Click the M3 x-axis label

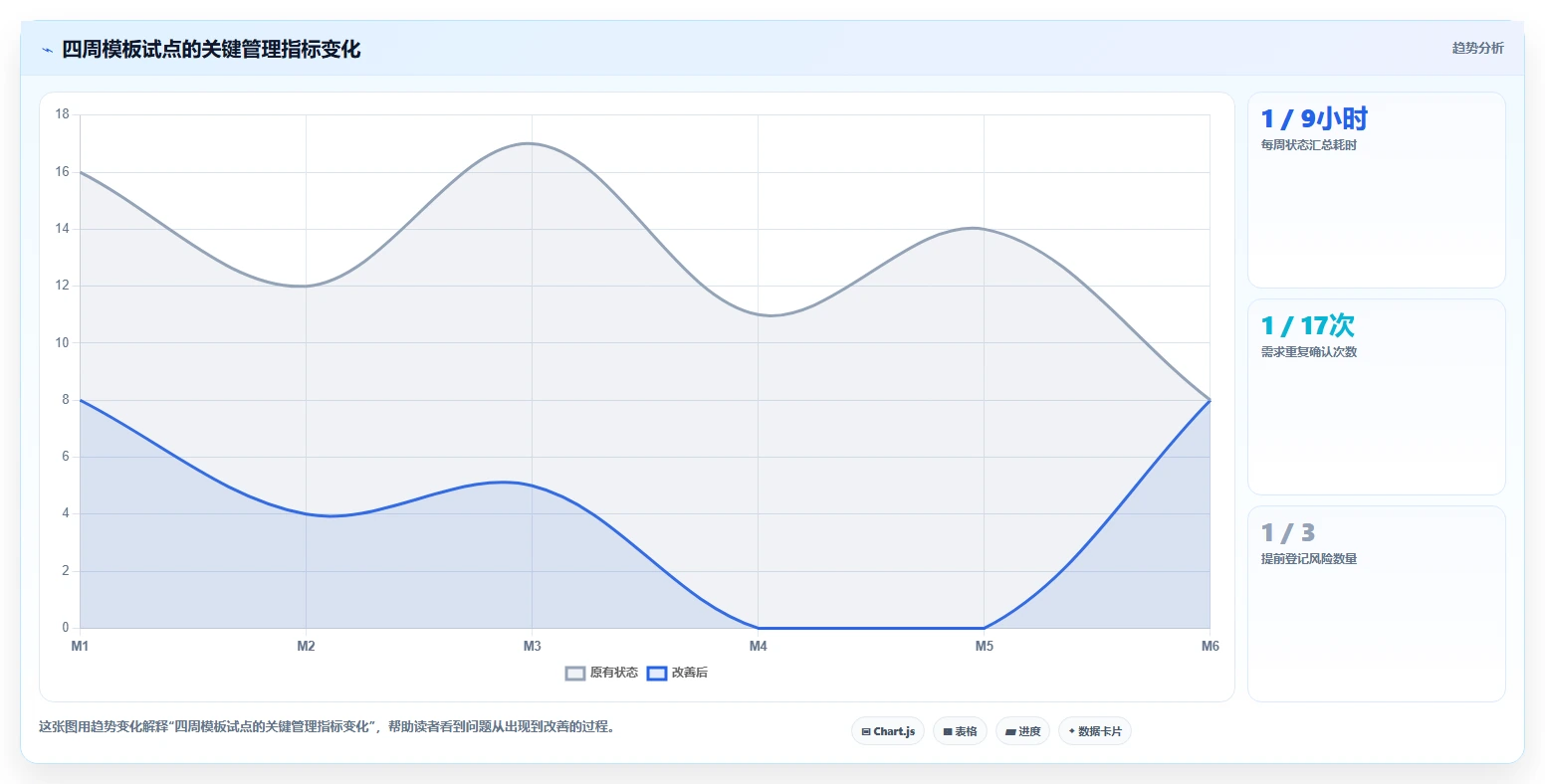[x=533, y=646]
